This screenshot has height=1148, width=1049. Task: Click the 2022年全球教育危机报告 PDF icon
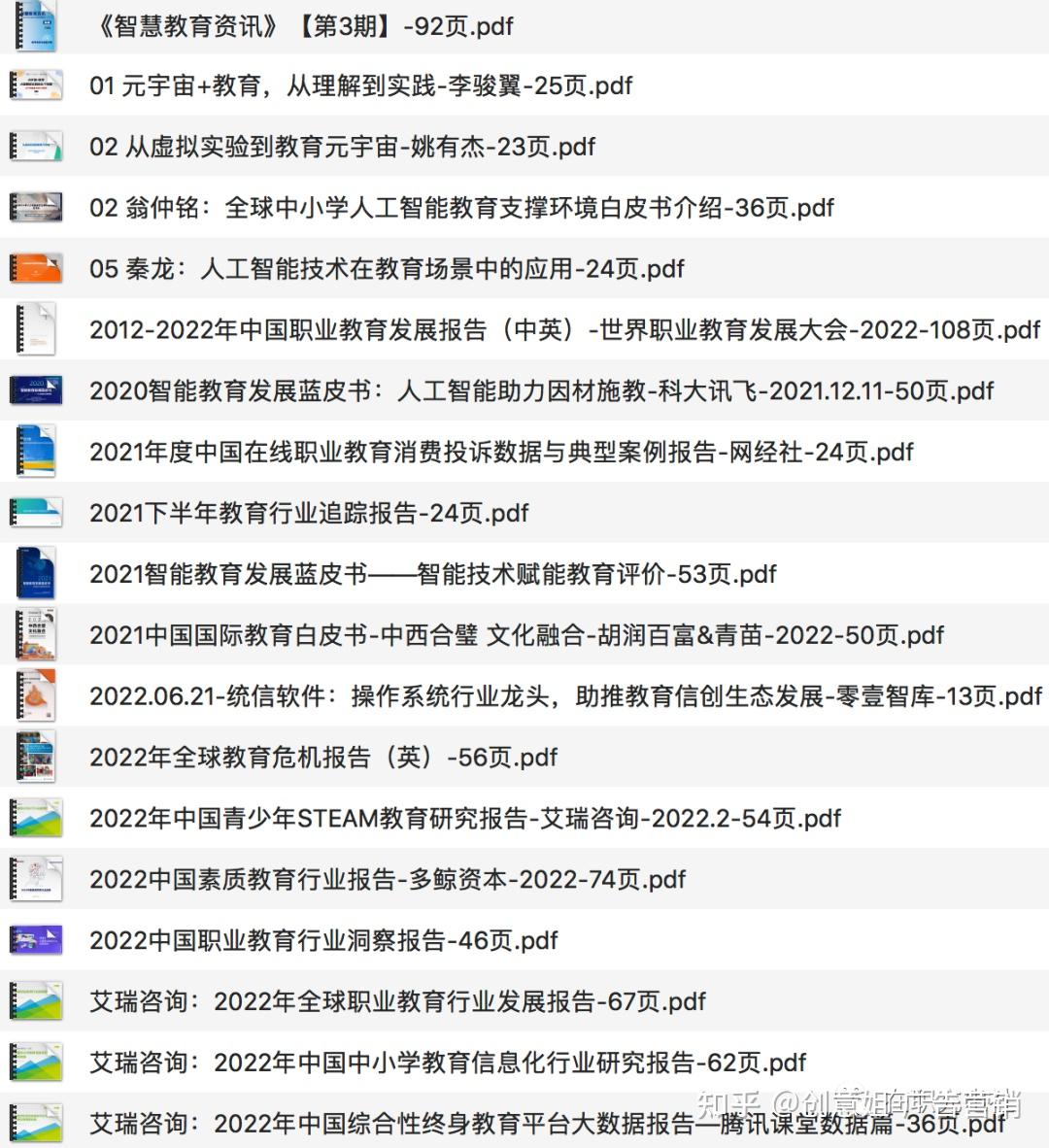(36, 757)
